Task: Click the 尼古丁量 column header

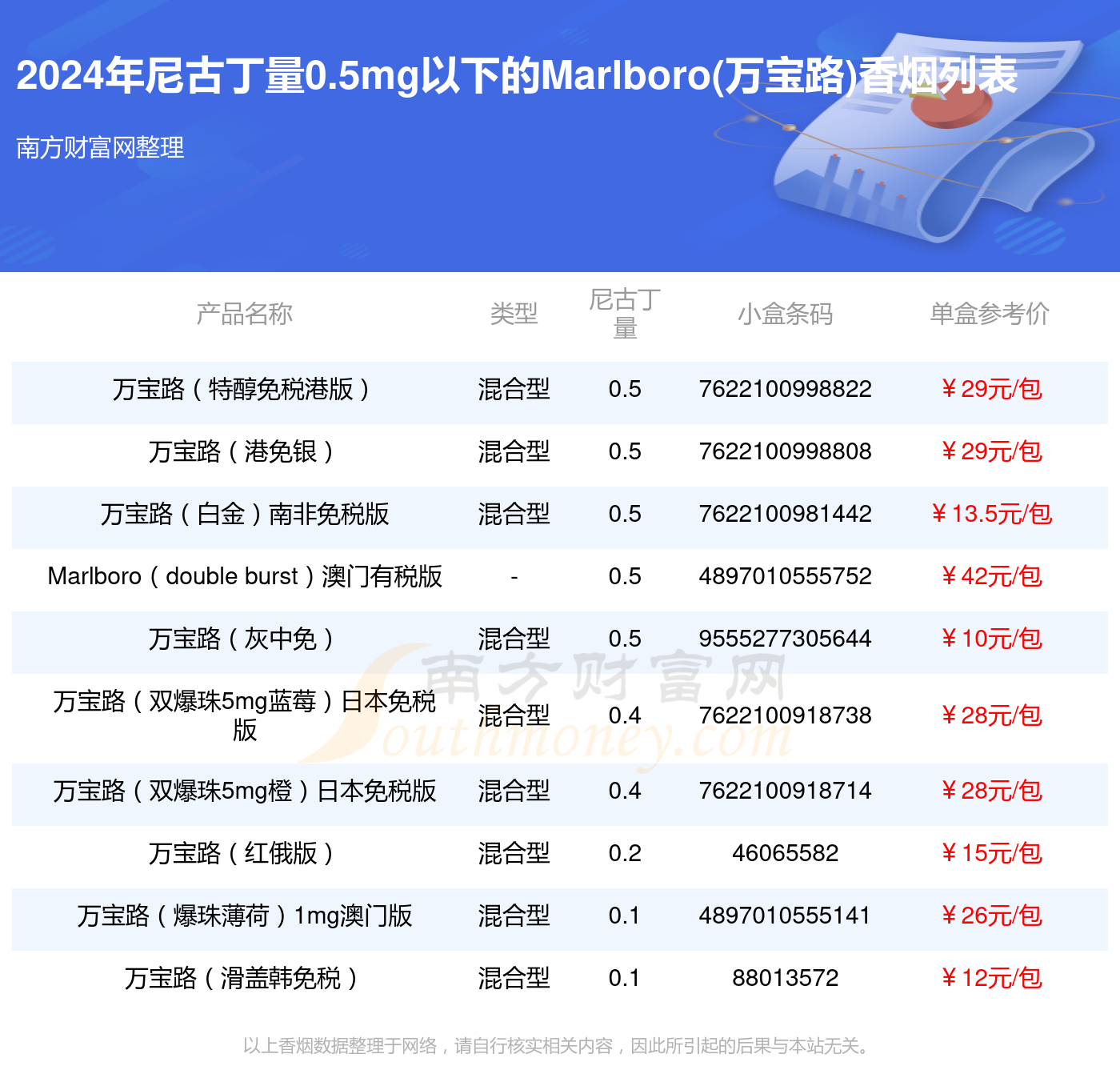Action: click(625, 314)
